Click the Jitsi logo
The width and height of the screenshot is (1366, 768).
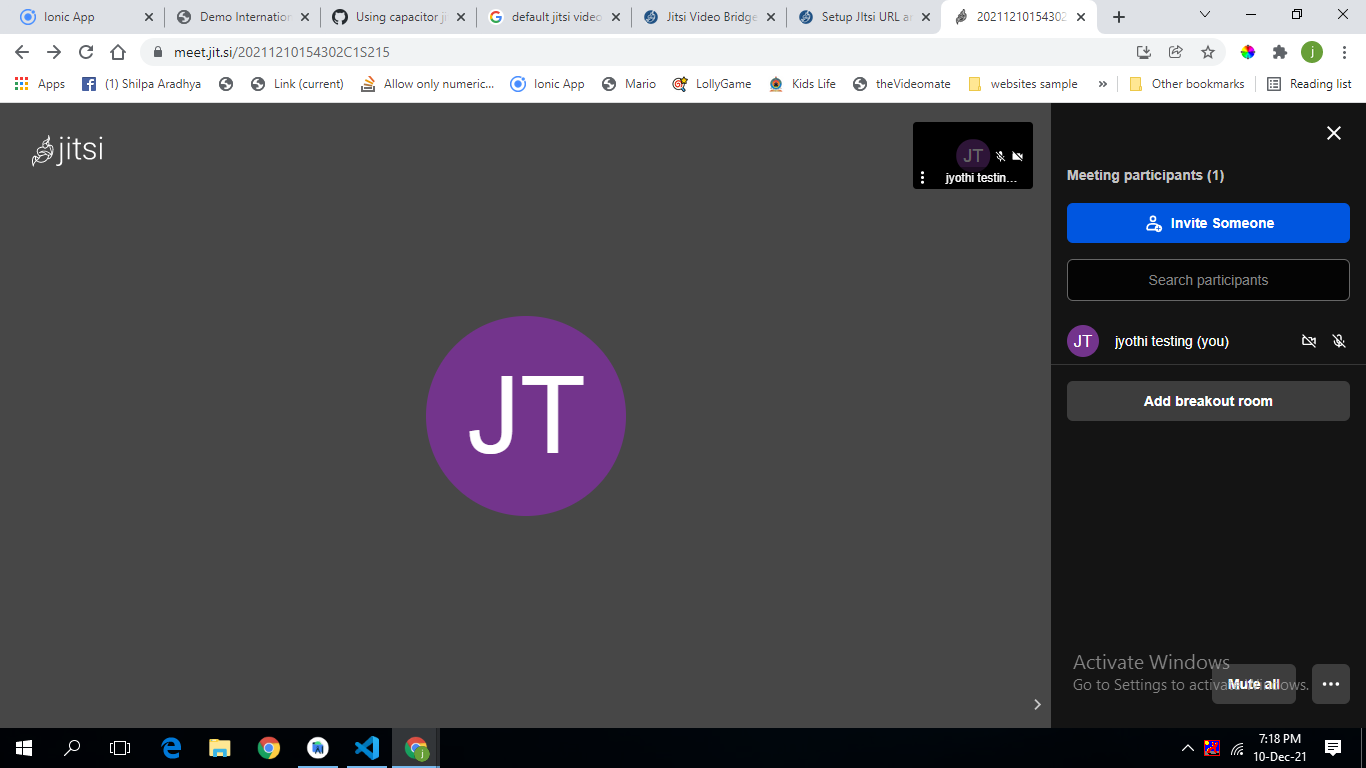[66, 150]
